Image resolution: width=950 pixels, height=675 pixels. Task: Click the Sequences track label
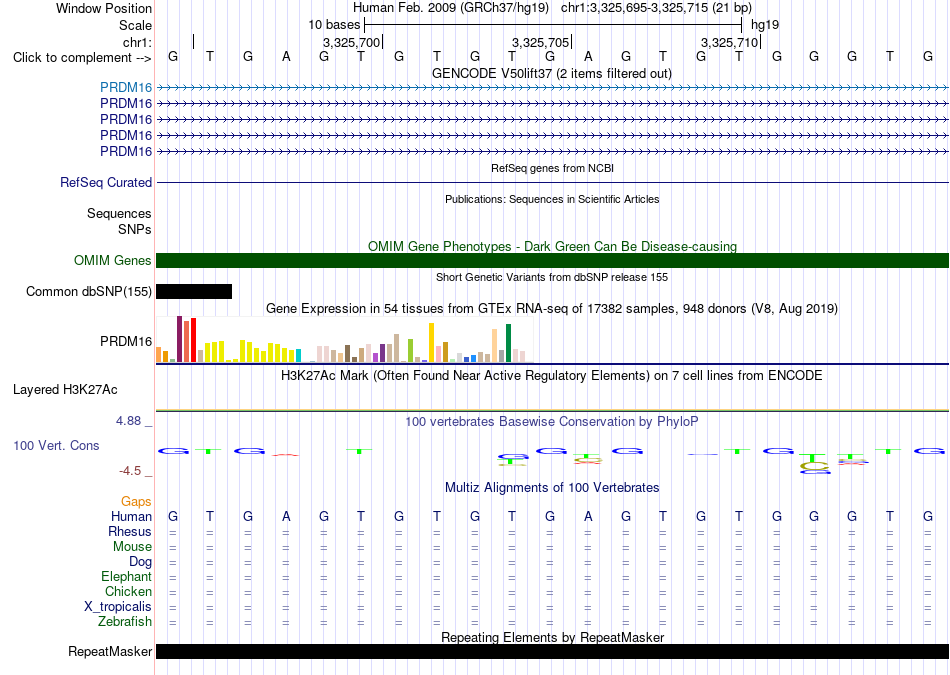point(119,213)
